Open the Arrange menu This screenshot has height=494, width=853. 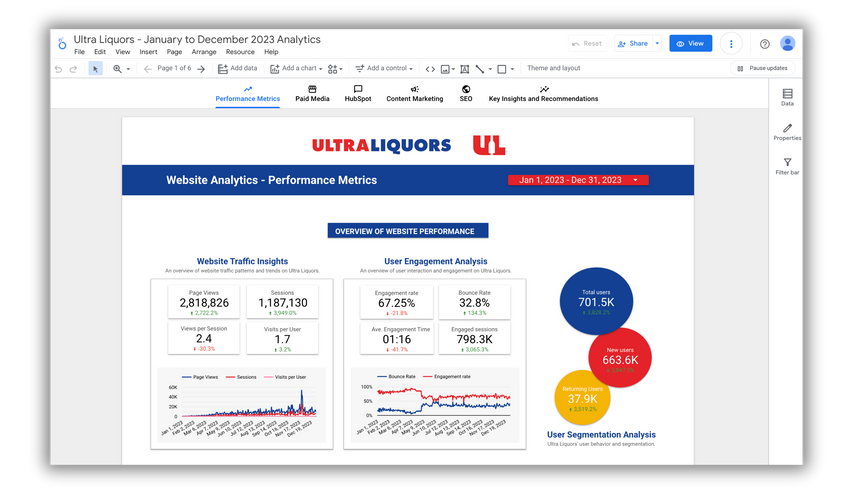[204, 52]
